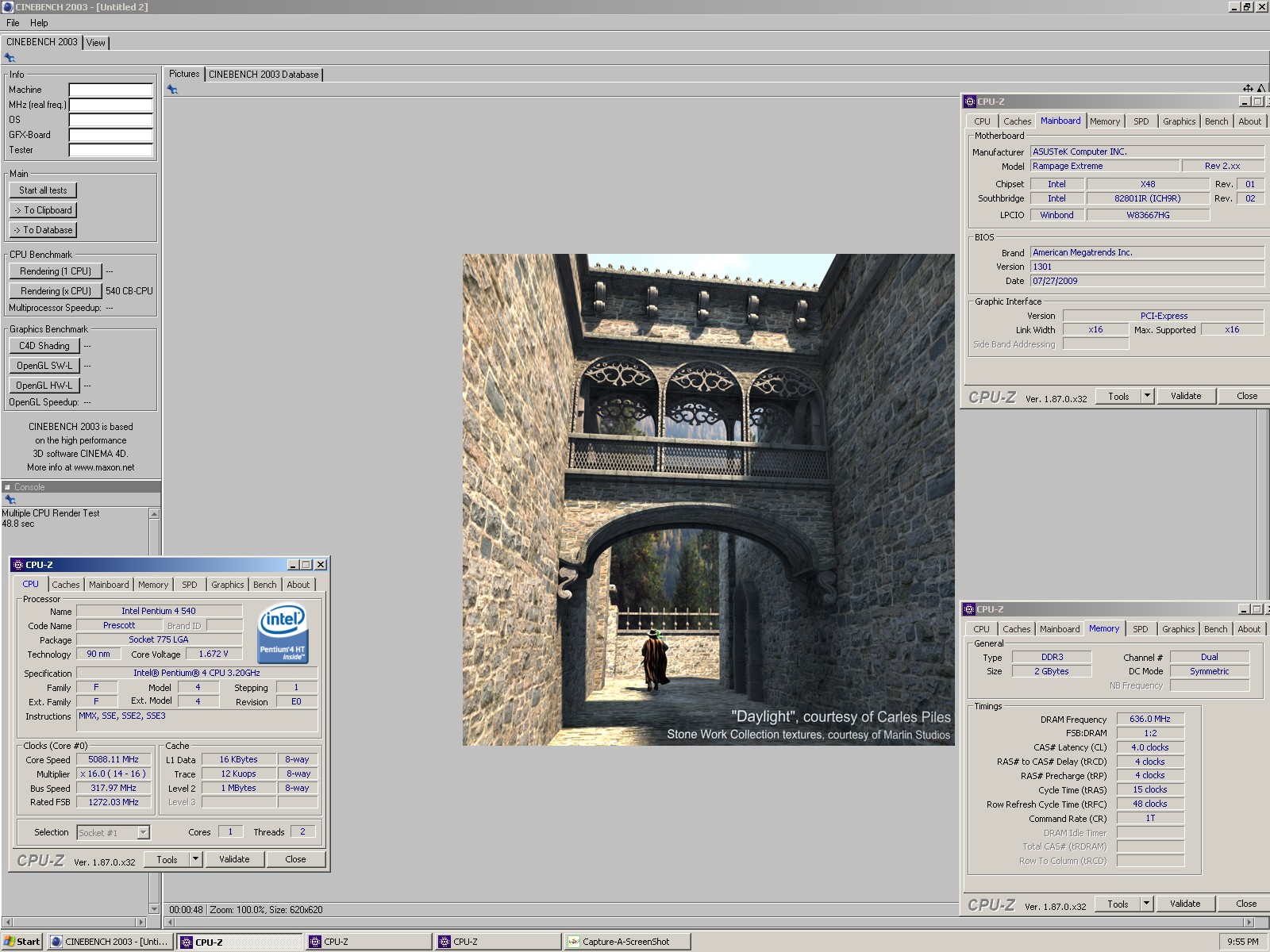Screen dimensions: 1270x952
Task: Select the SPD tab in the Memory CPU-Z window
Action: tap(1141, 629)
